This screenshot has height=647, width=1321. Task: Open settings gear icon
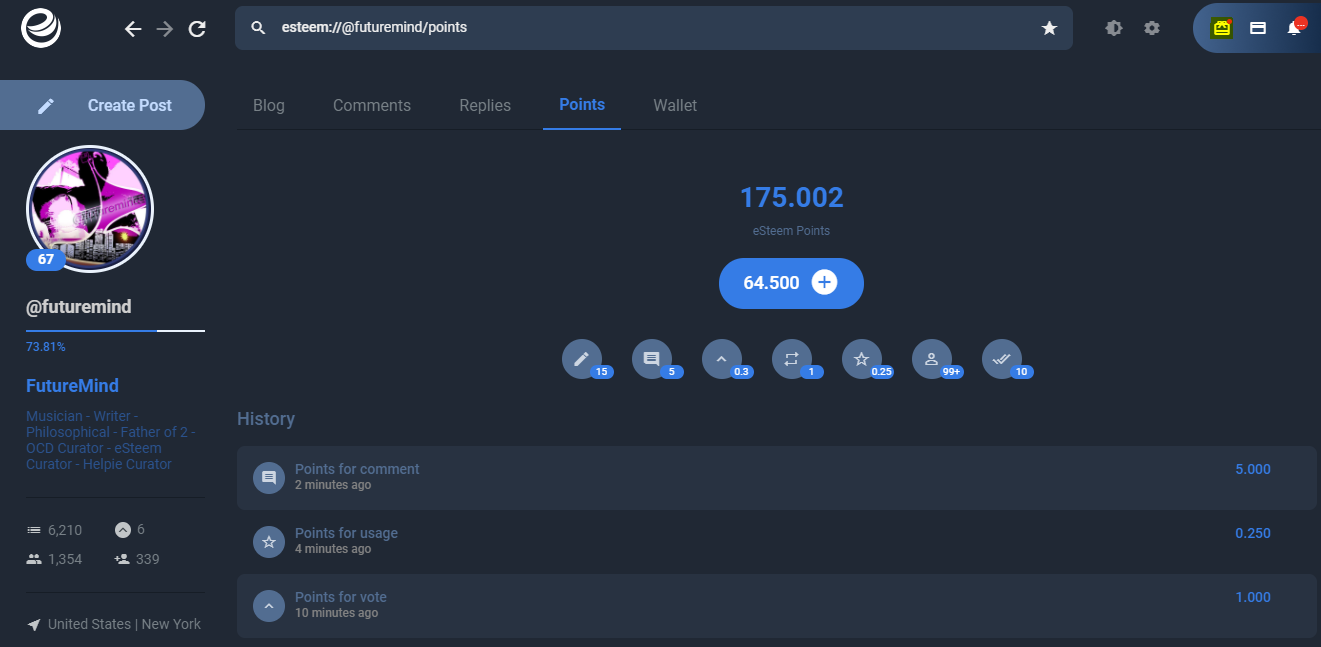[1152, 28]
